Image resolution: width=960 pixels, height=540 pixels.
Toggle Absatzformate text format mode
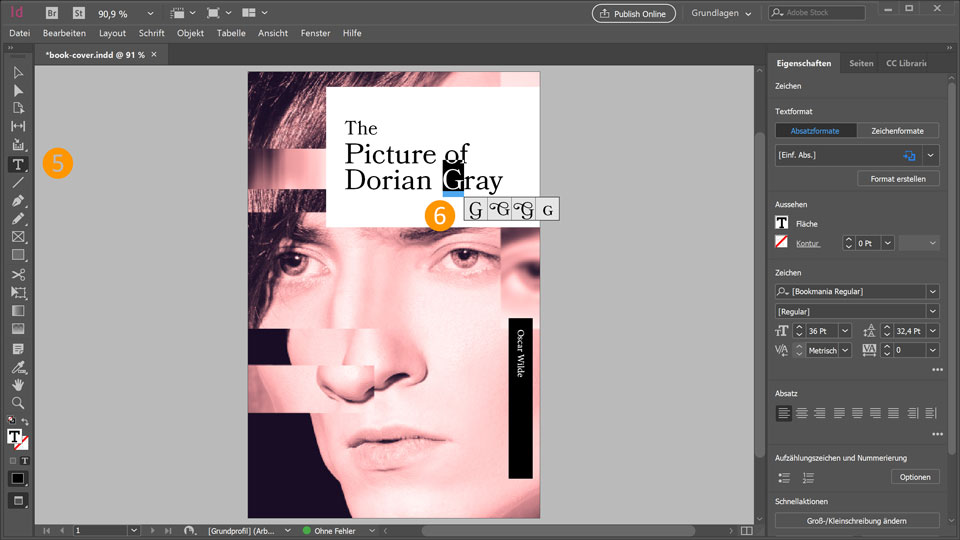click(815, 131)
